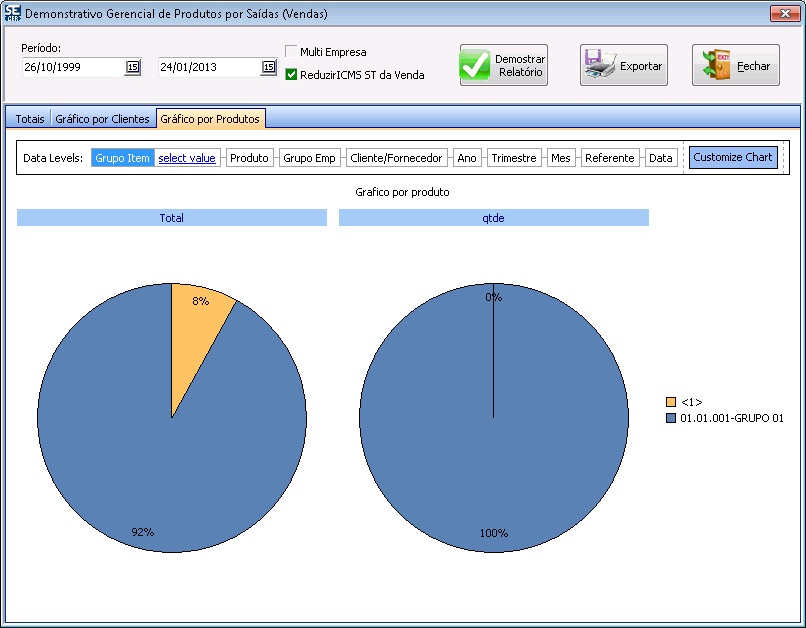Click the orange <1> legend swatch
The image size is (806, 628).
tap(671, 402)
